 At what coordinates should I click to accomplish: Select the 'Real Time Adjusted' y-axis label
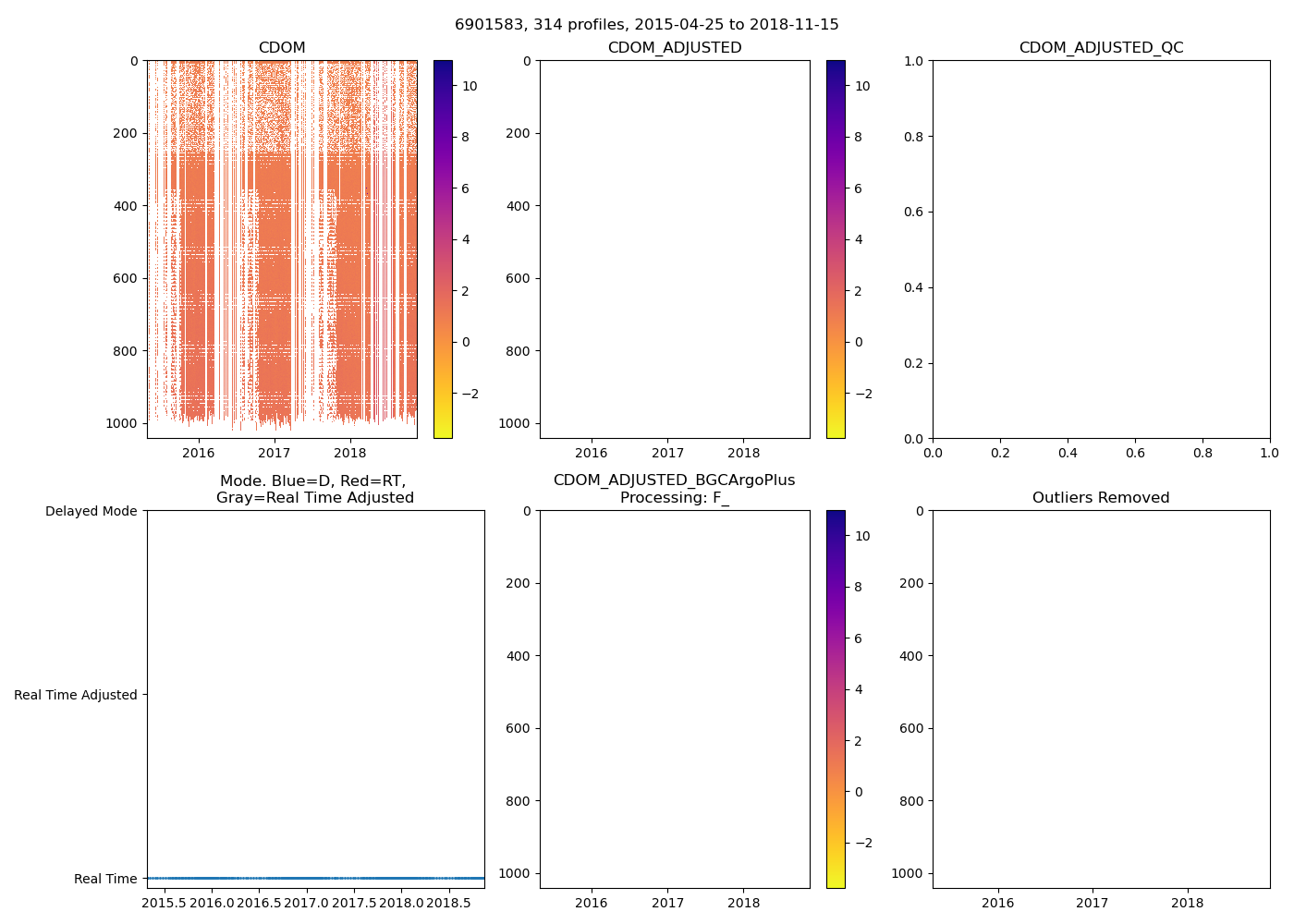76,695
